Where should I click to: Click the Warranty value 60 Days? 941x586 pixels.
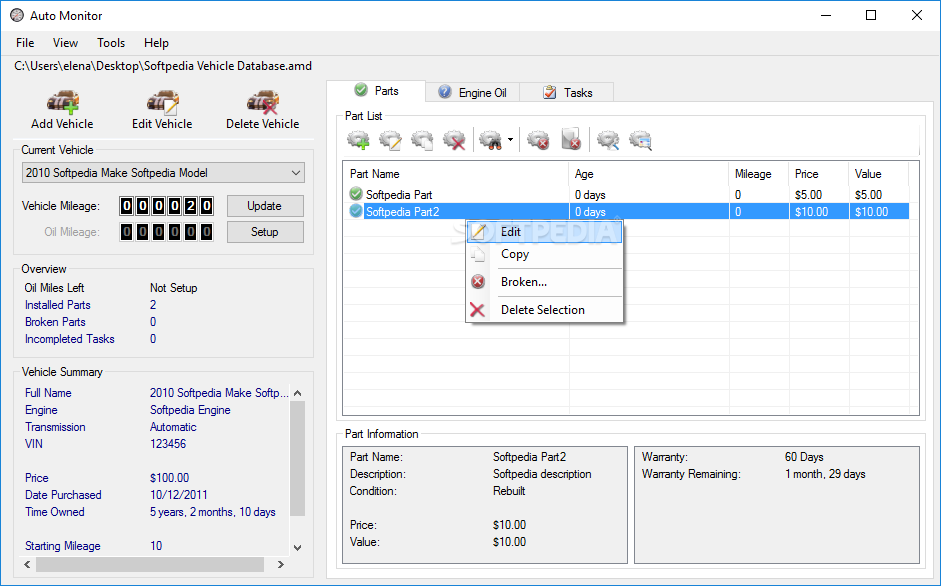click(804, 457)
